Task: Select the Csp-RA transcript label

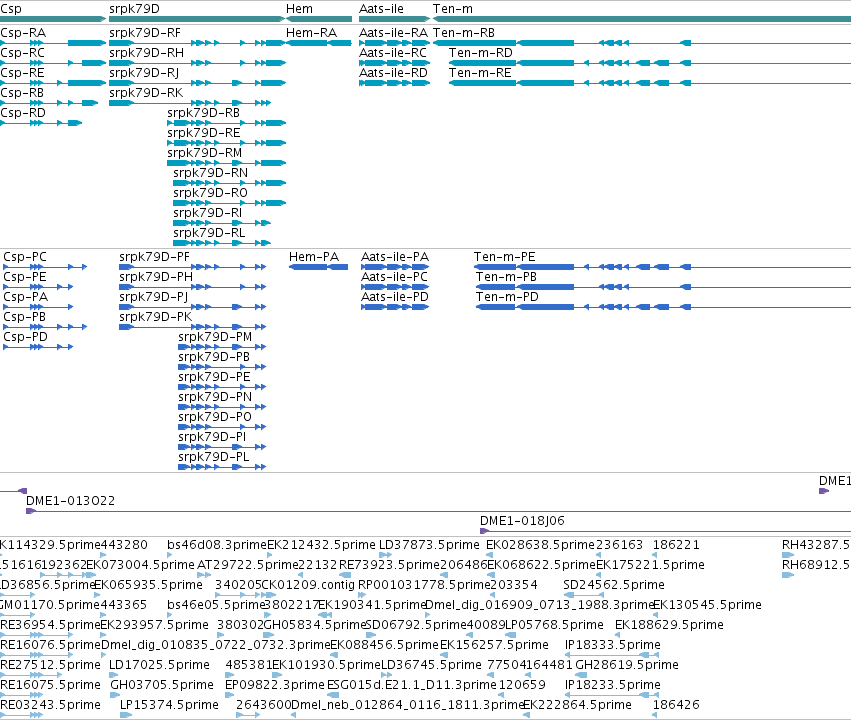Action: point(23,33)
